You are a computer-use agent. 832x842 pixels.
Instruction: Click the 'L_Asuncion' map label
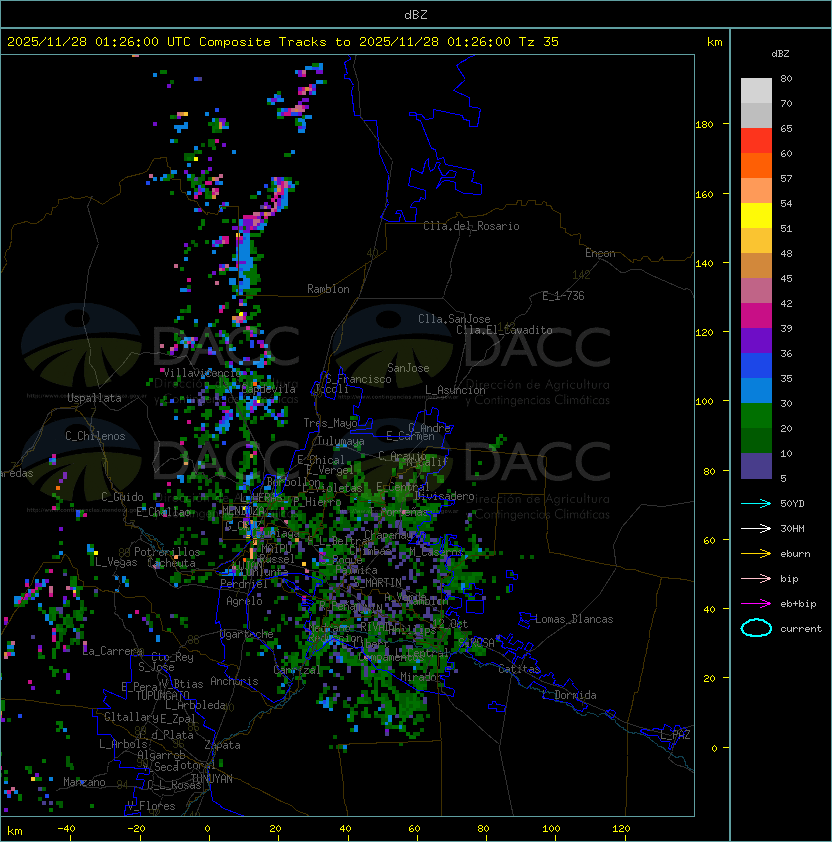click(455, 390)
